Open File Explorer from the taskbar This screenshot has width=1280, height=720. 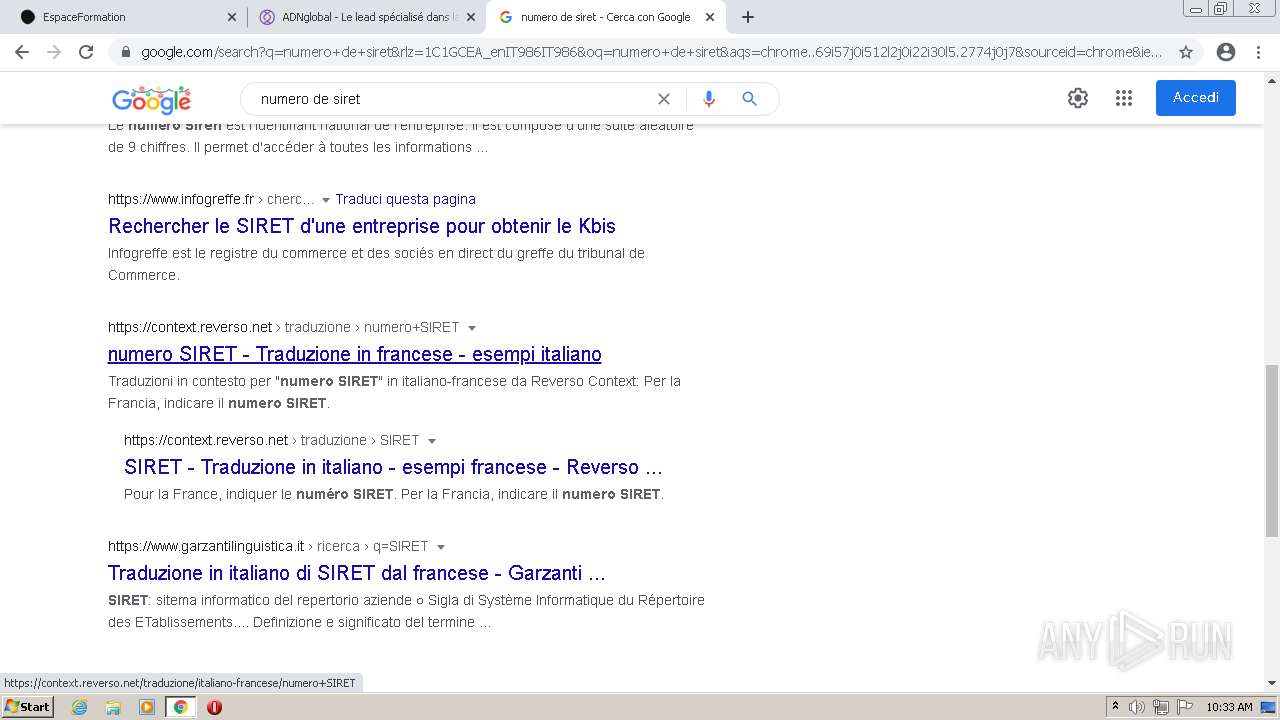coord(113,707)
